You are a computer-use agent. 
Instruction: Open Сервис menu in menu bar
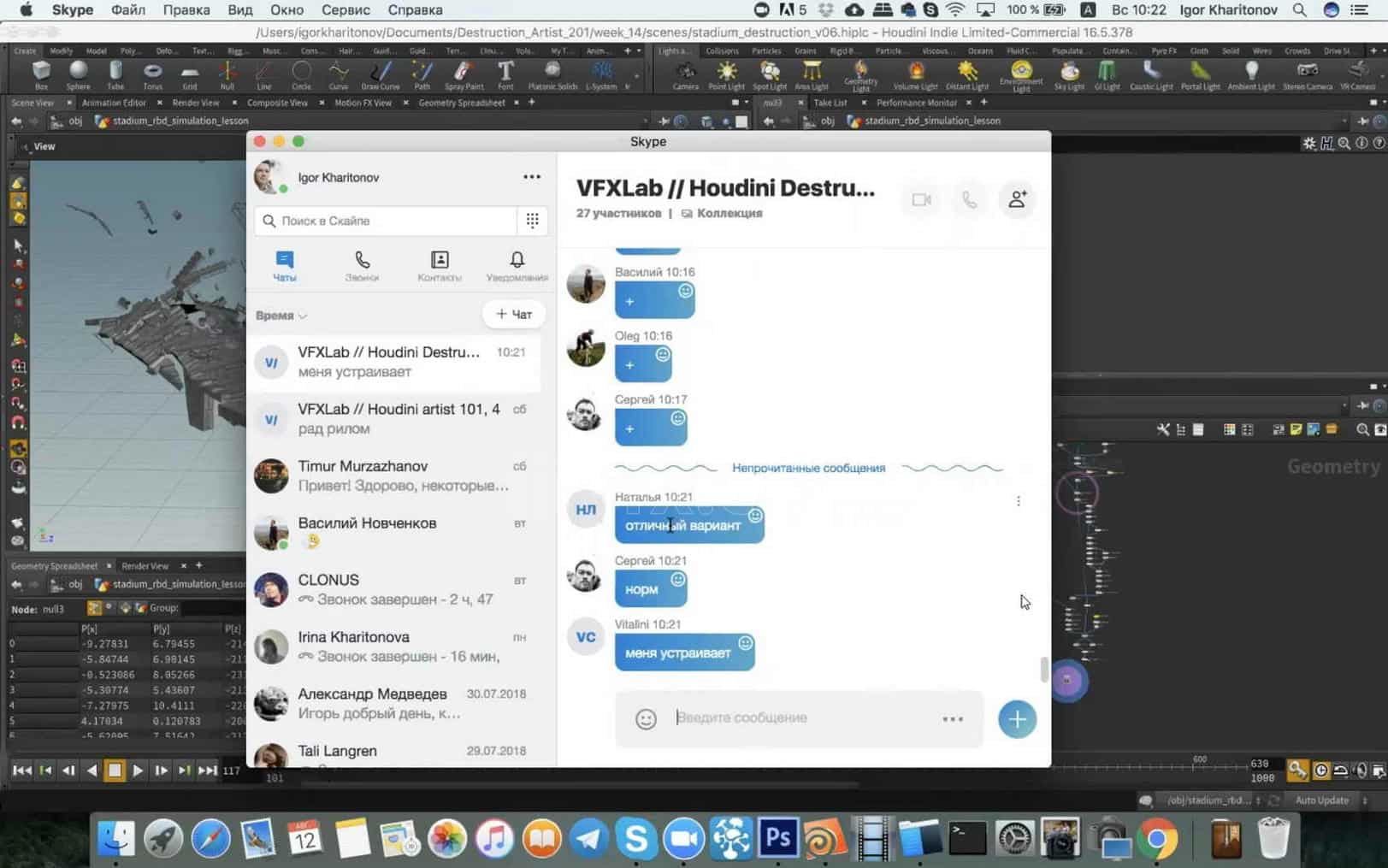(x=346, y=10)
